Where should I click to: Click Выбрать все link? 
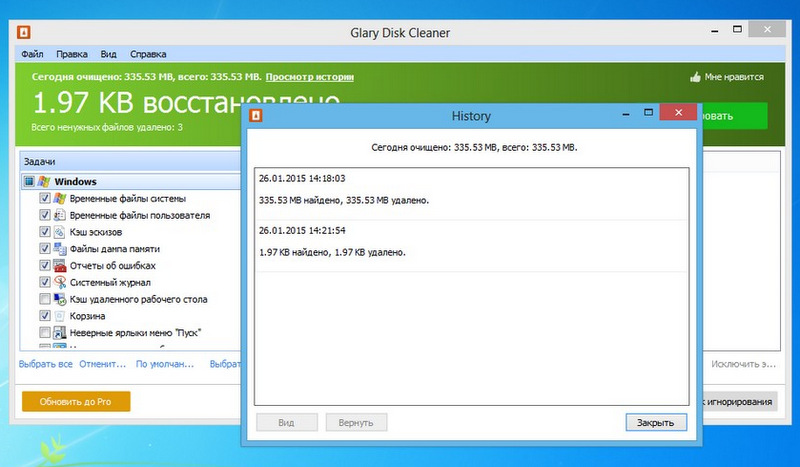(45, 364)
